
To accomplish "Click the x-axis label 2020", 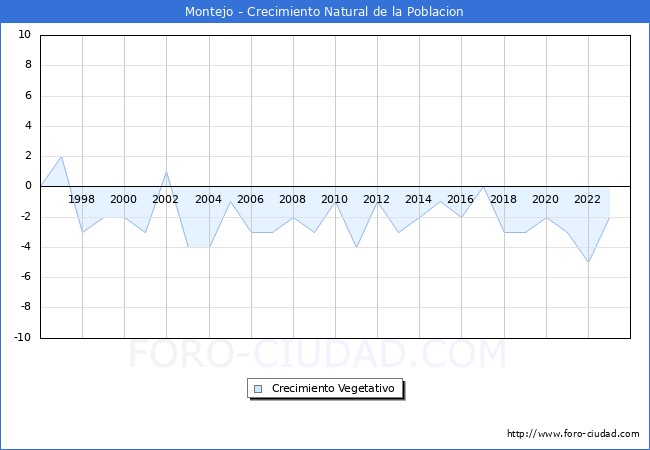I will (x=545, y=199).
